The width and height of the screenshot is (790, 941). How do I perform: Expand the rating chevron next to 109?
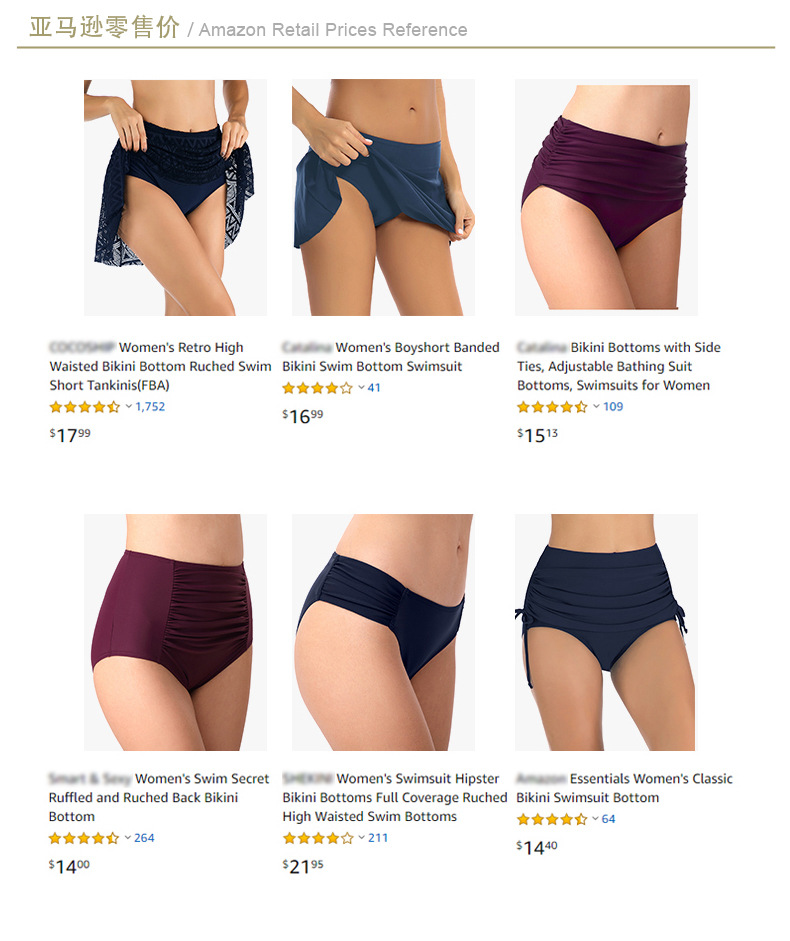coord(596,407)
